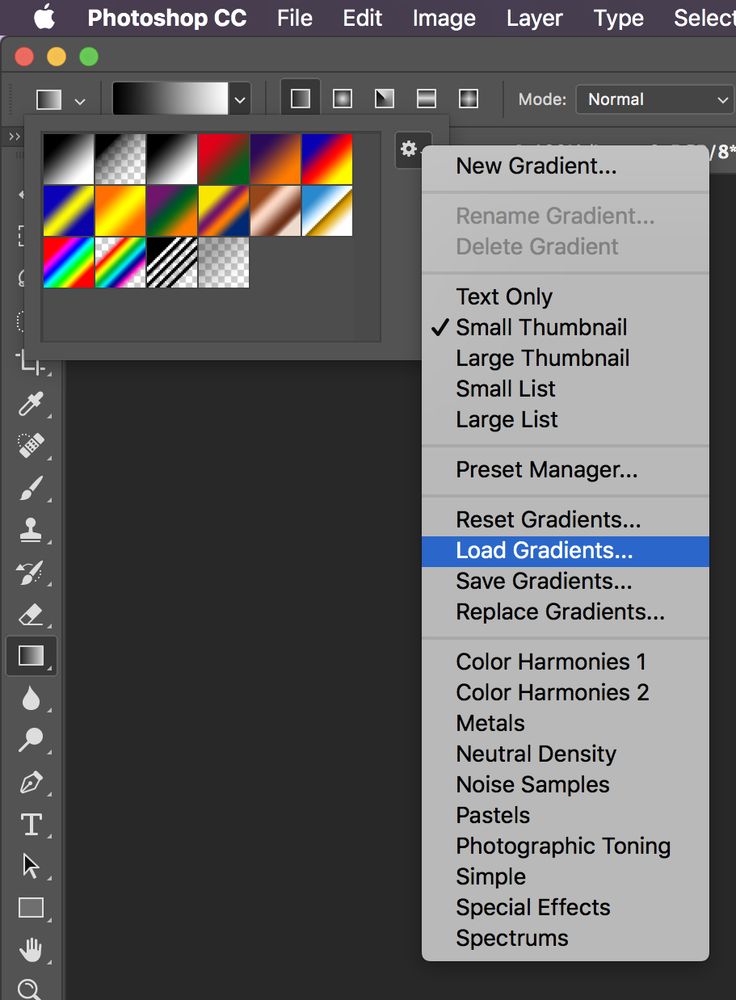
Task: Pick the rainbow Spectrum gradient swatch
Action: (69, 262)
